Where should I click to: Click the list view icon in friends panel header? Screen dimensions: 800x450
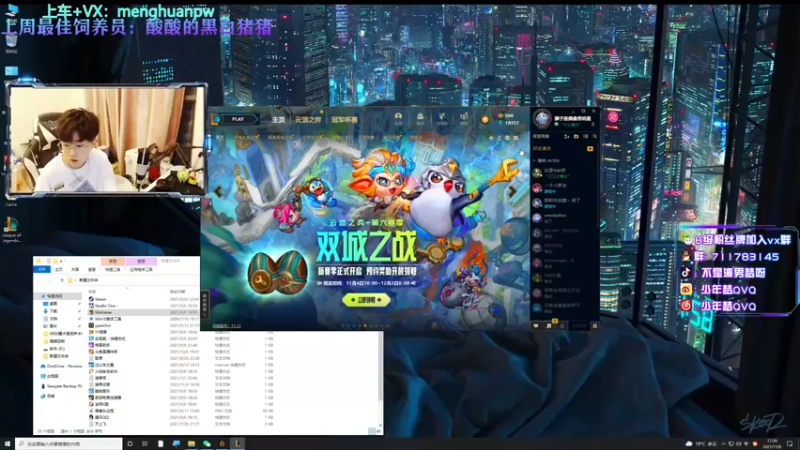[x=586, y=137]
